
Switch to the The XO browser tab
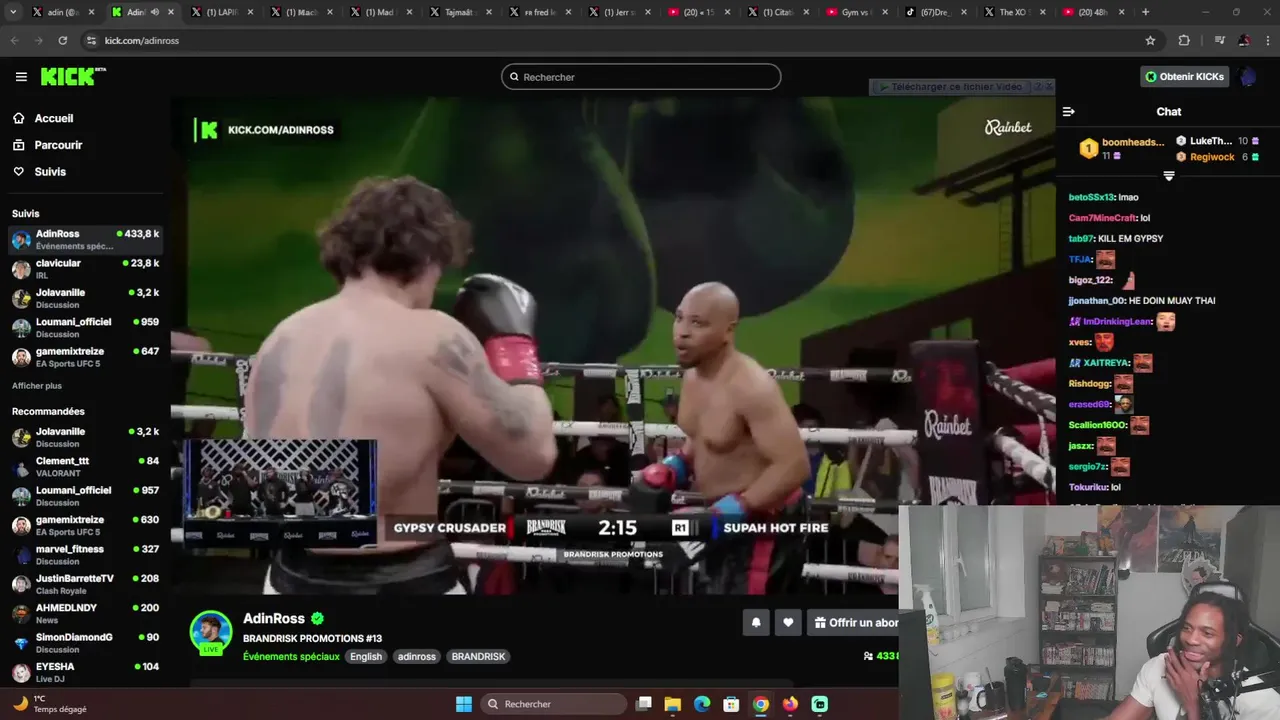pos(1014,12)
